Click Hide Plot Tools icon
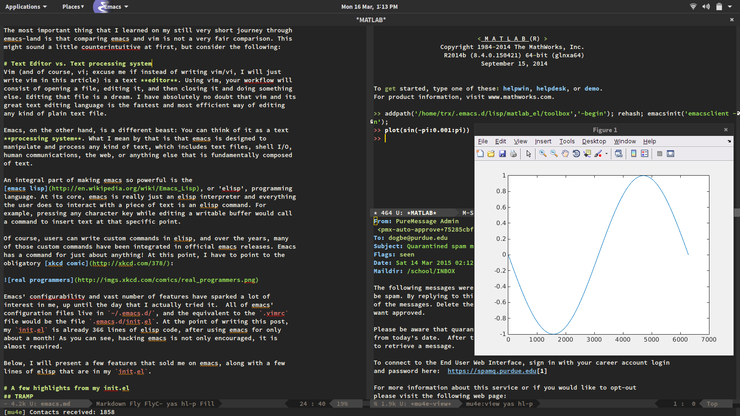The image size is (740, 416). coord(659,154)
